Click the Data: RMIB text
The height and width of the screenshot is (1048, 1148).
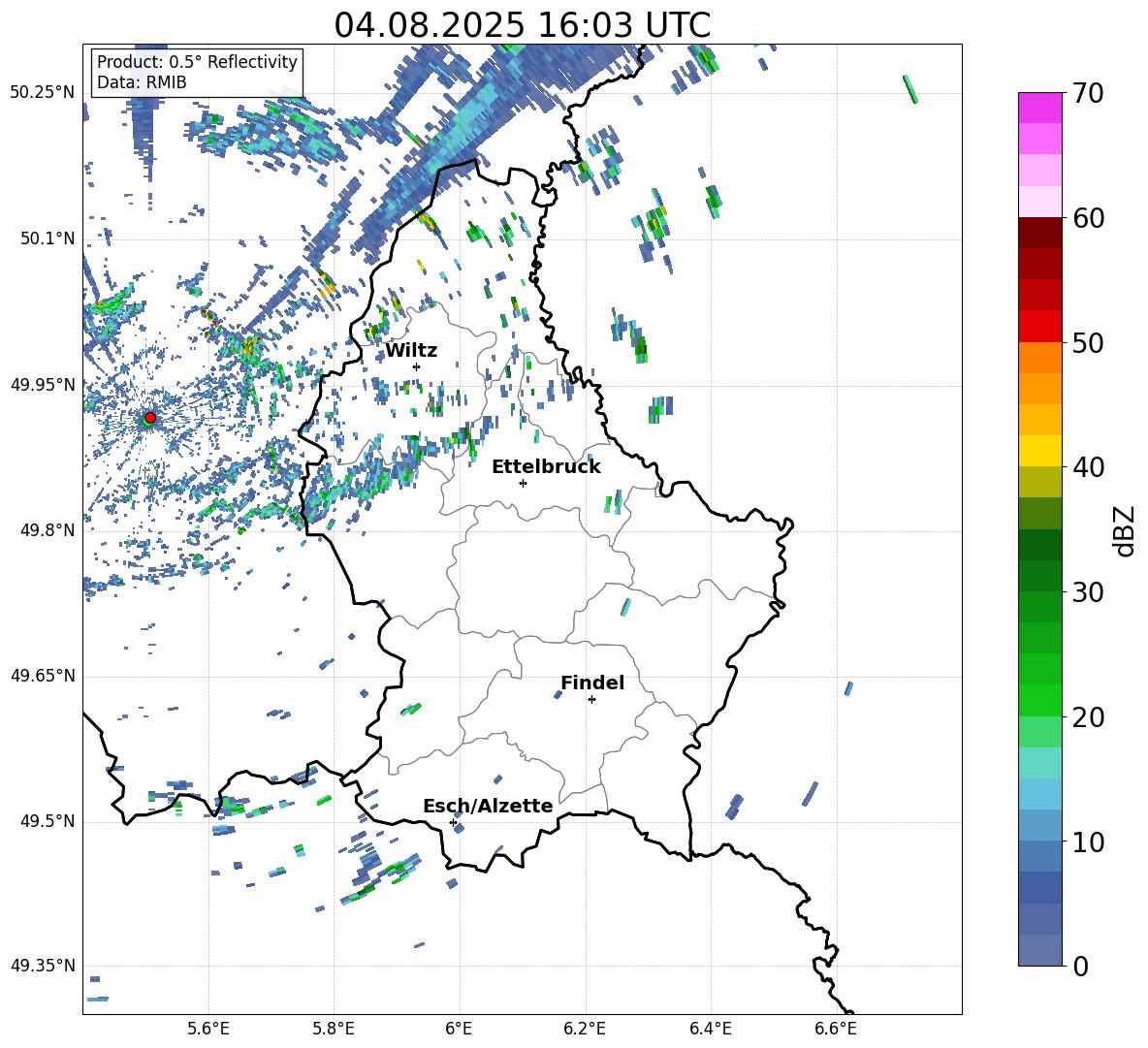(x=142, y=82)
